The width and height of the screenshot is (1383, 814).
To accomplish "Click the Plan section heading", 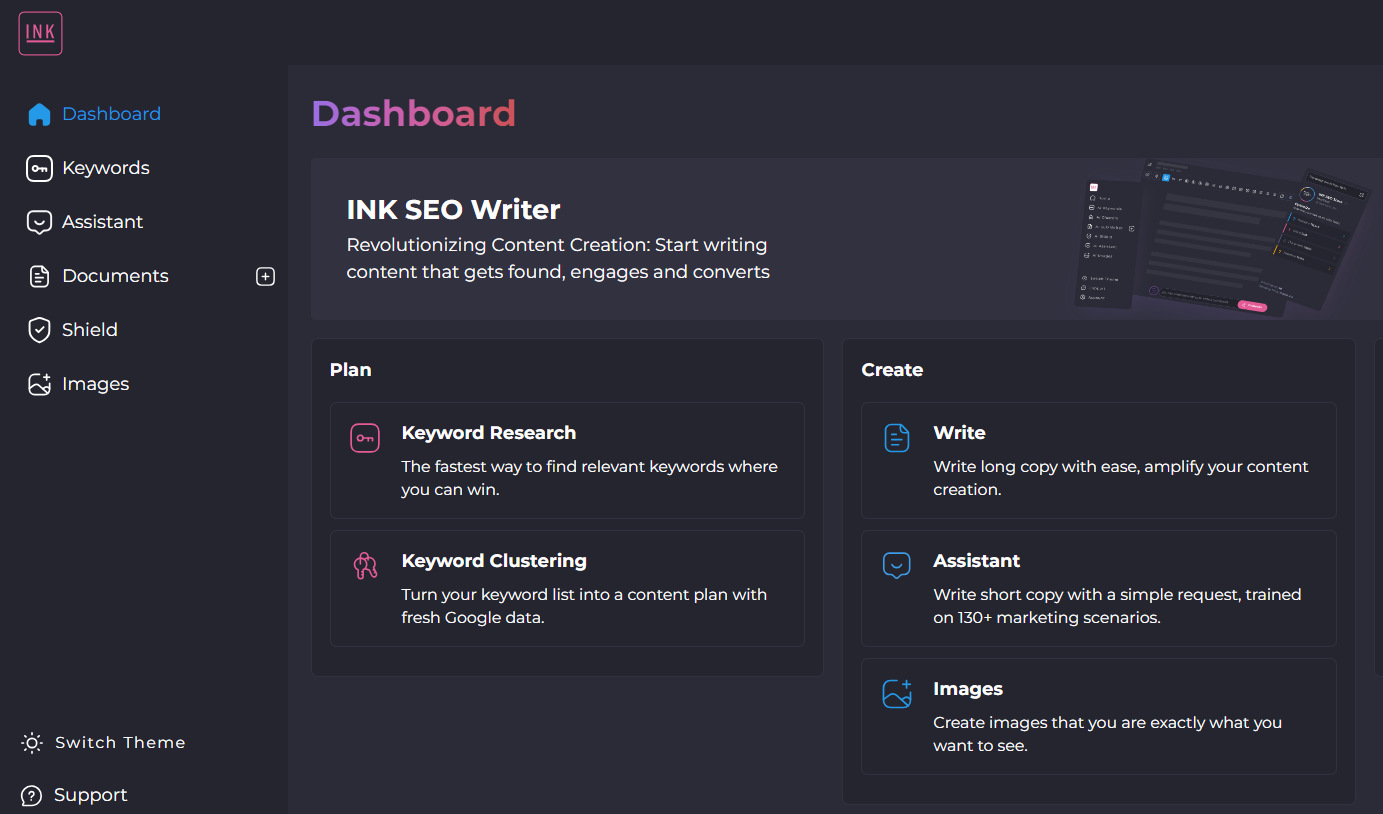I will [351, 370].
